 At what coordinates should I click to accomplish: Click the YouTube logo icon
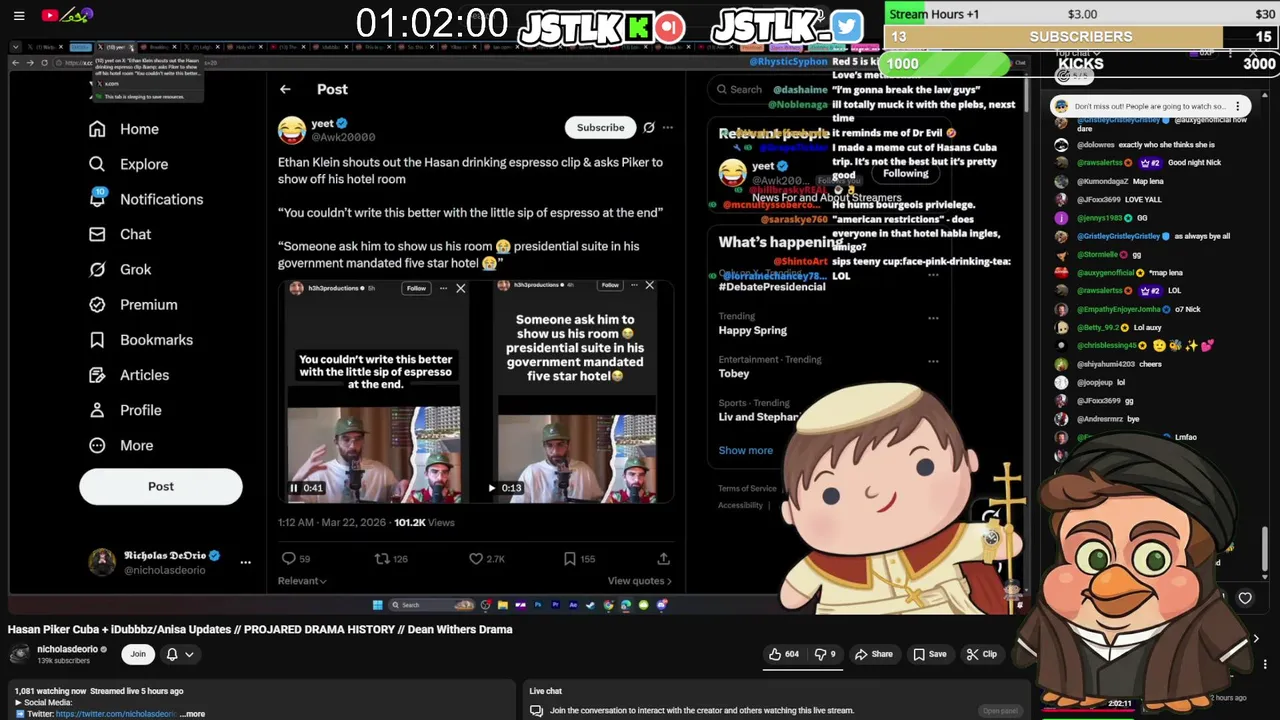coord(49,15)
